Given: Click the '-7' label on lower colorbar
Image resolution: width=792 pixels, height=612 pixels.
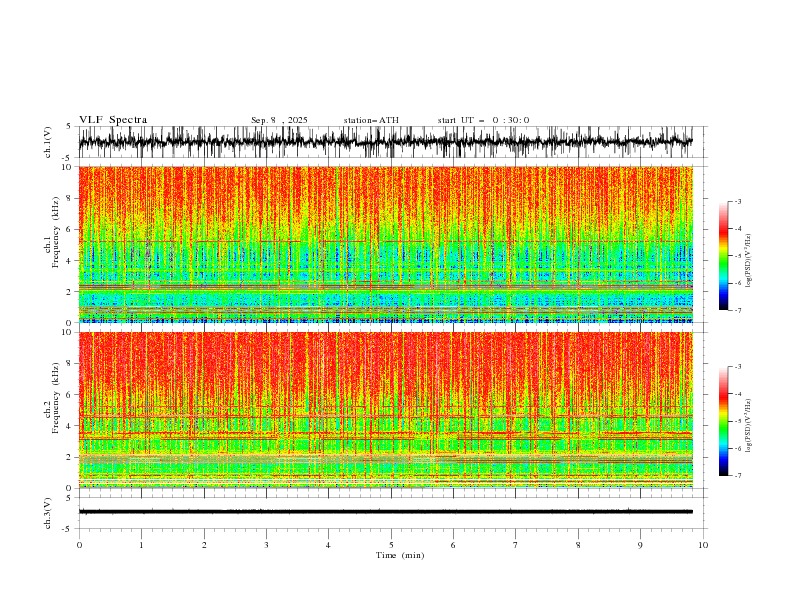Looking at the screenshot, I should click(x=737, y=476).
